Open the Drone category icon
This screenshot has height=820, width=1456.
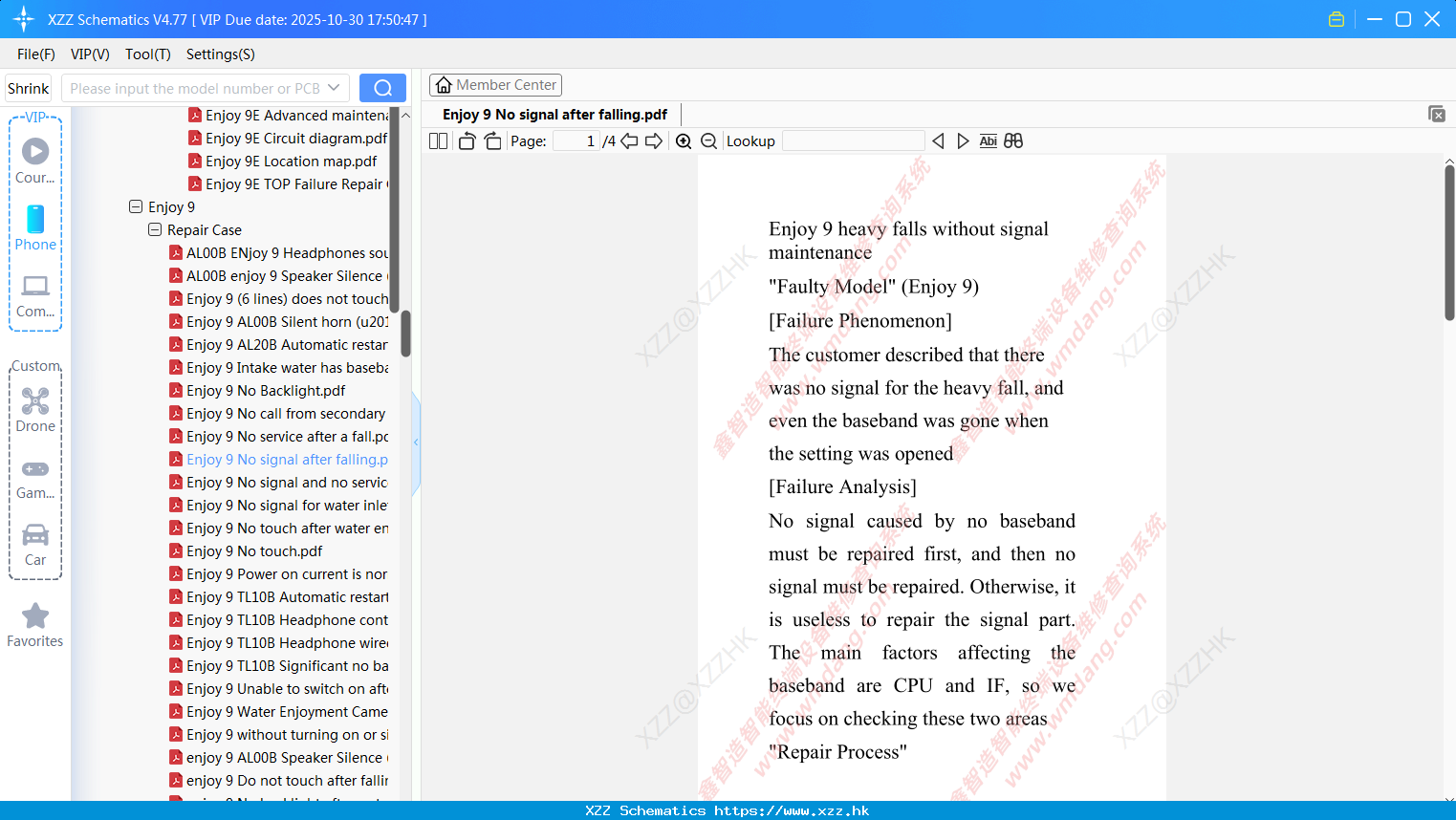(35, 409)
